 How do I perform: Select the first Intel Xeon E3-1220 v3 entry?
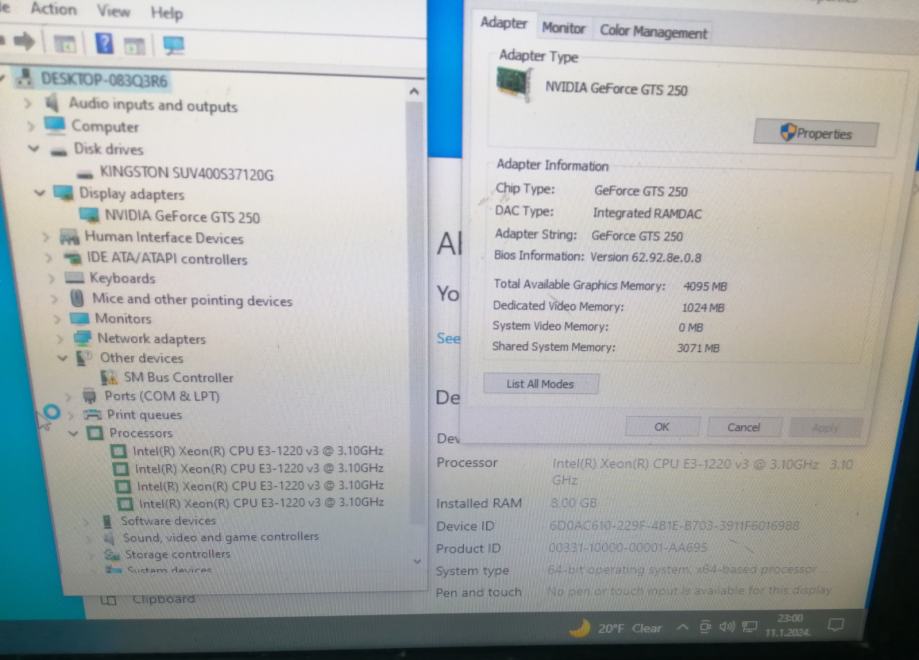pos(257,451)
